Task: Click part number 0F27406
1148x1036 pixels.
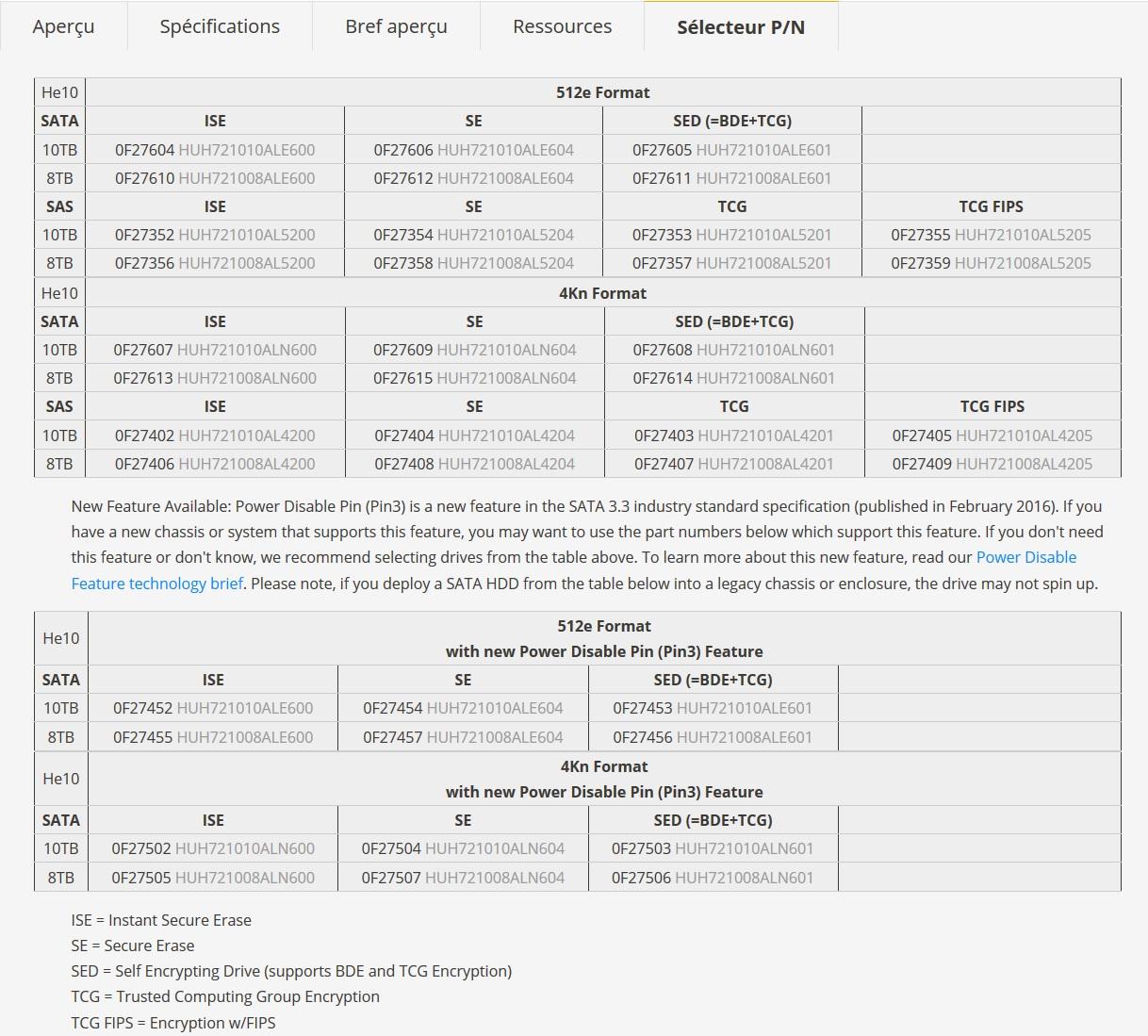Action: tap(215, 464)
